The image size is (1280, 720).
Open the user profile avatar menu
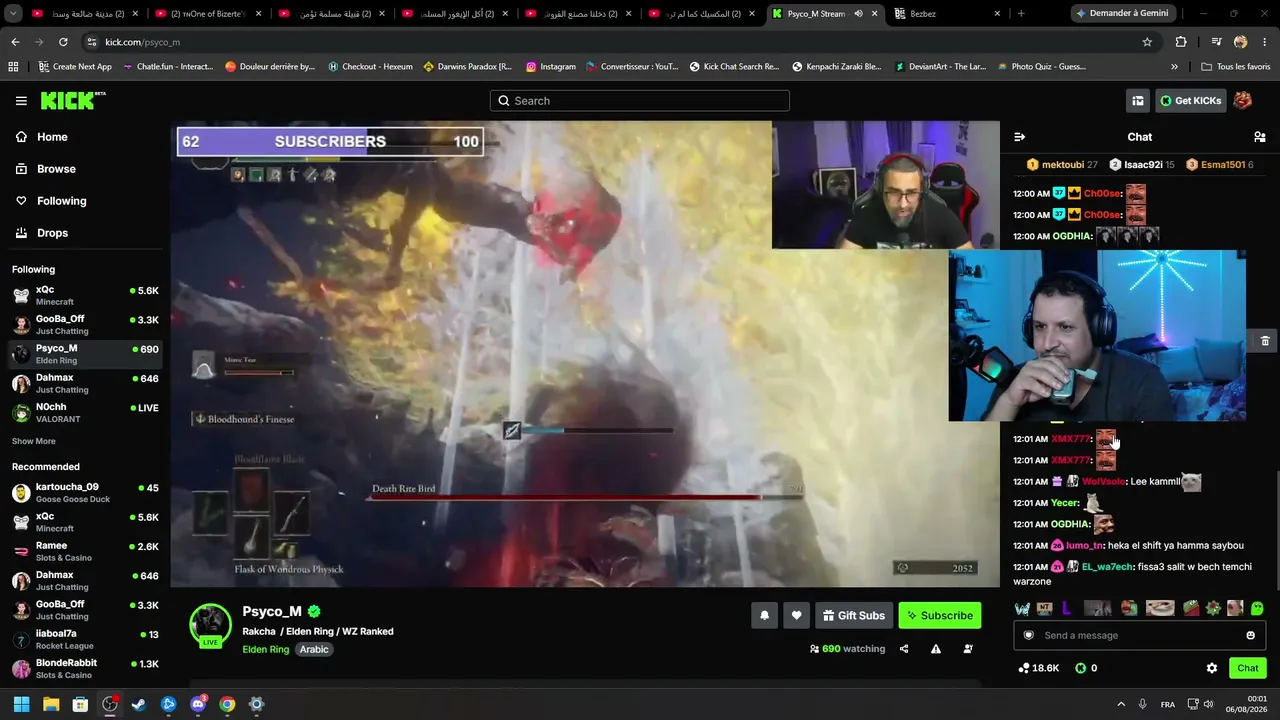click(x=1243, y=100)
